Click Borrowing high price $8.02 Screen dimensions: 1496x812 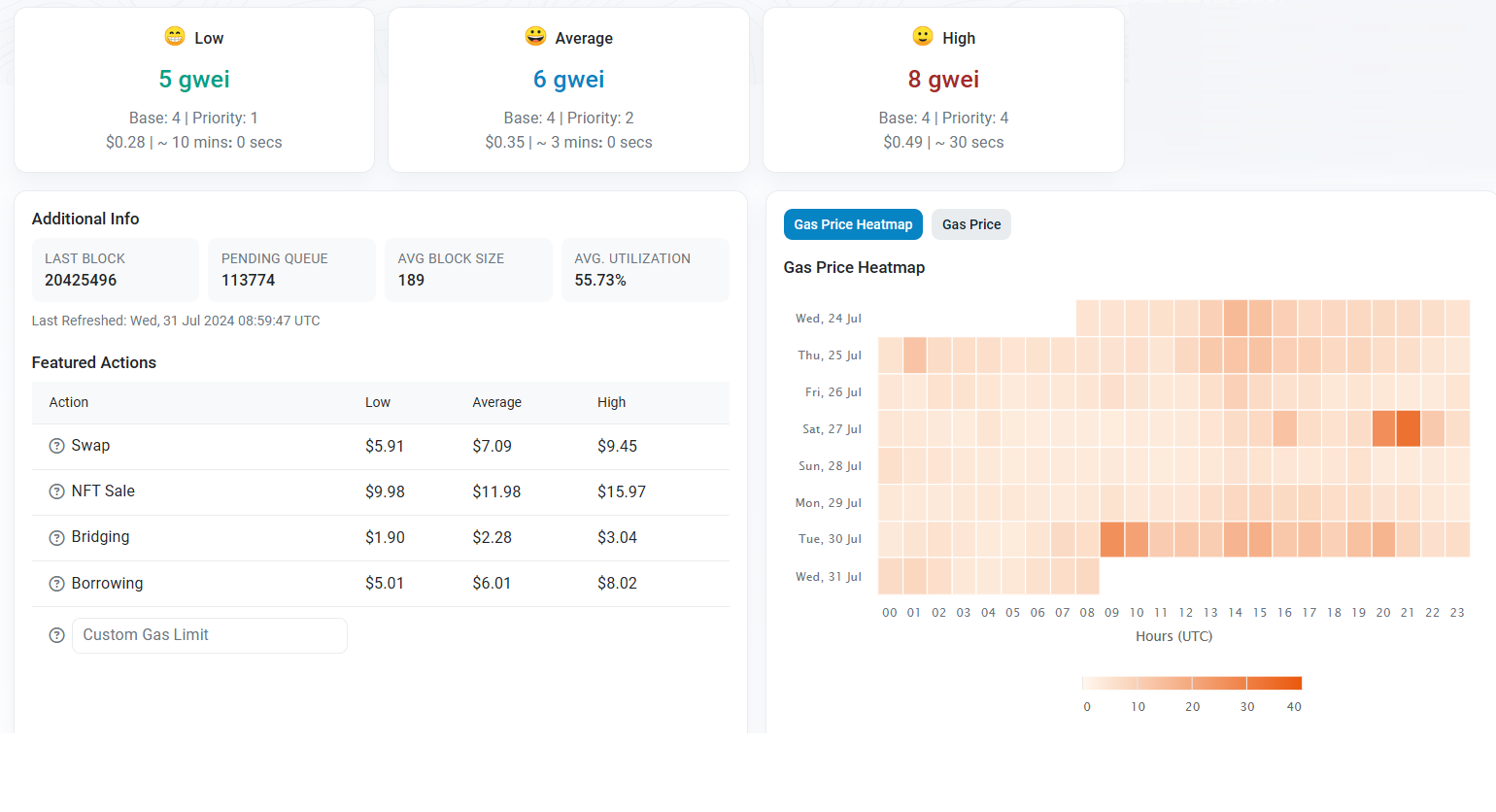click(x=617, y=583)
